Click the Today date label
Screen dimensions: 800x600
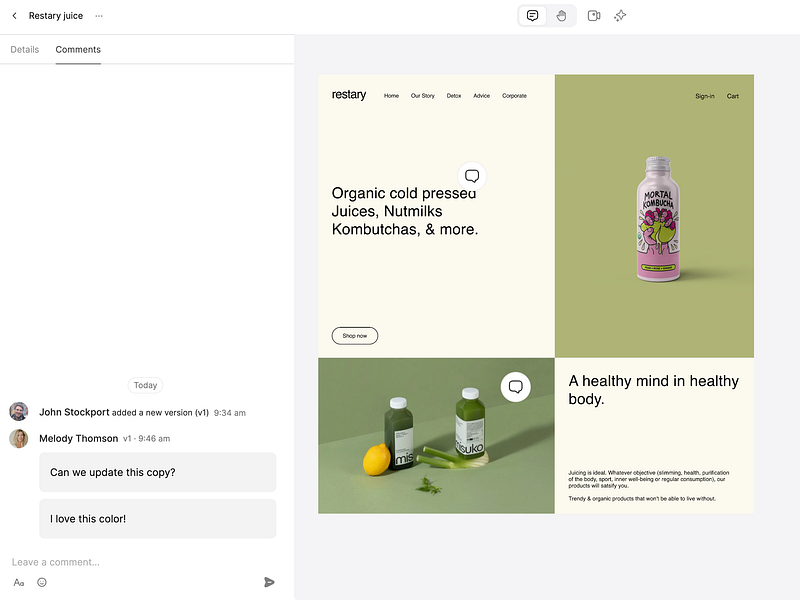click(x=145, y=385)
